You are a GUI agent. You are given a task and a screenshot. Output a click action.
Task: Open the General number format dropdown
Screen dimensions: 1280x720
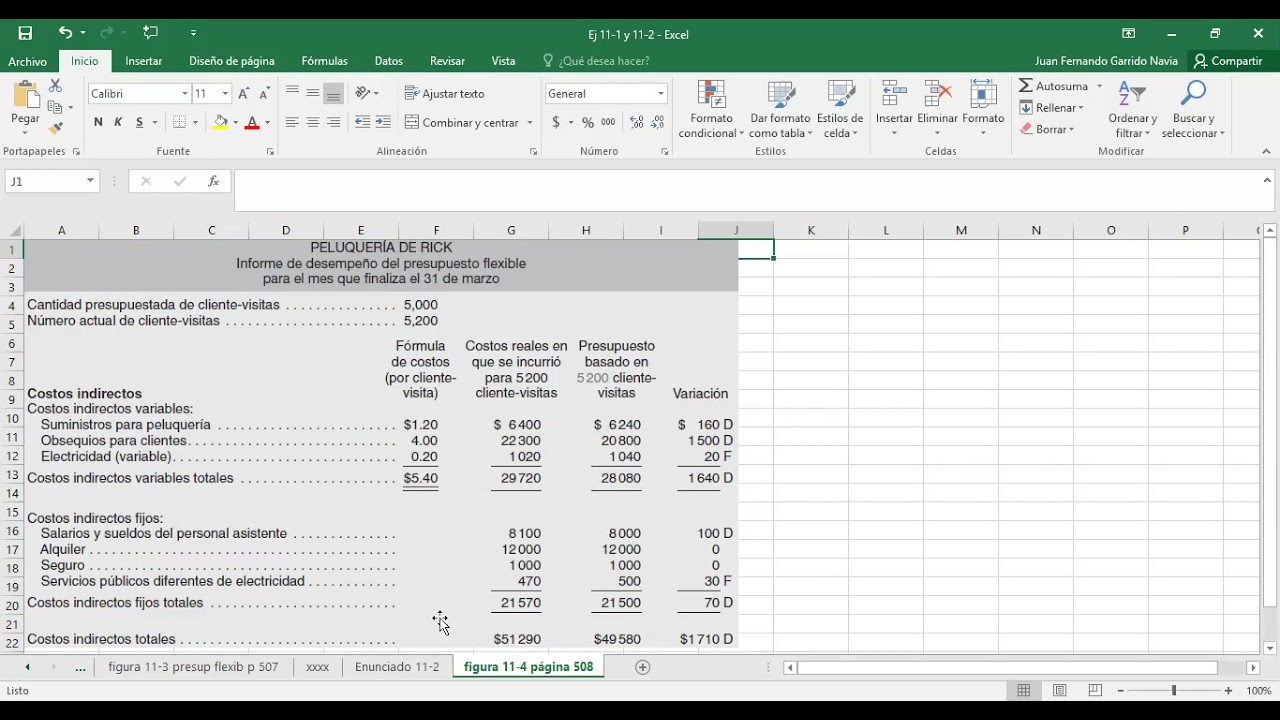tap(661, 93)
